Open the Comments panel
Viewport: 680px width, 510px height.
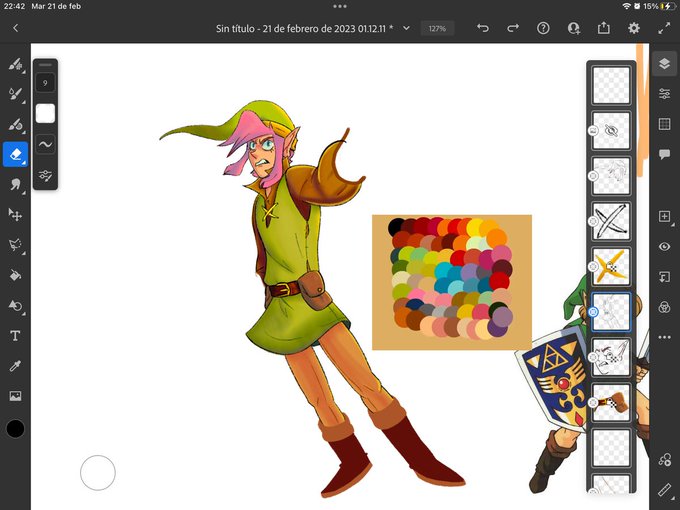tap(664, 154)
